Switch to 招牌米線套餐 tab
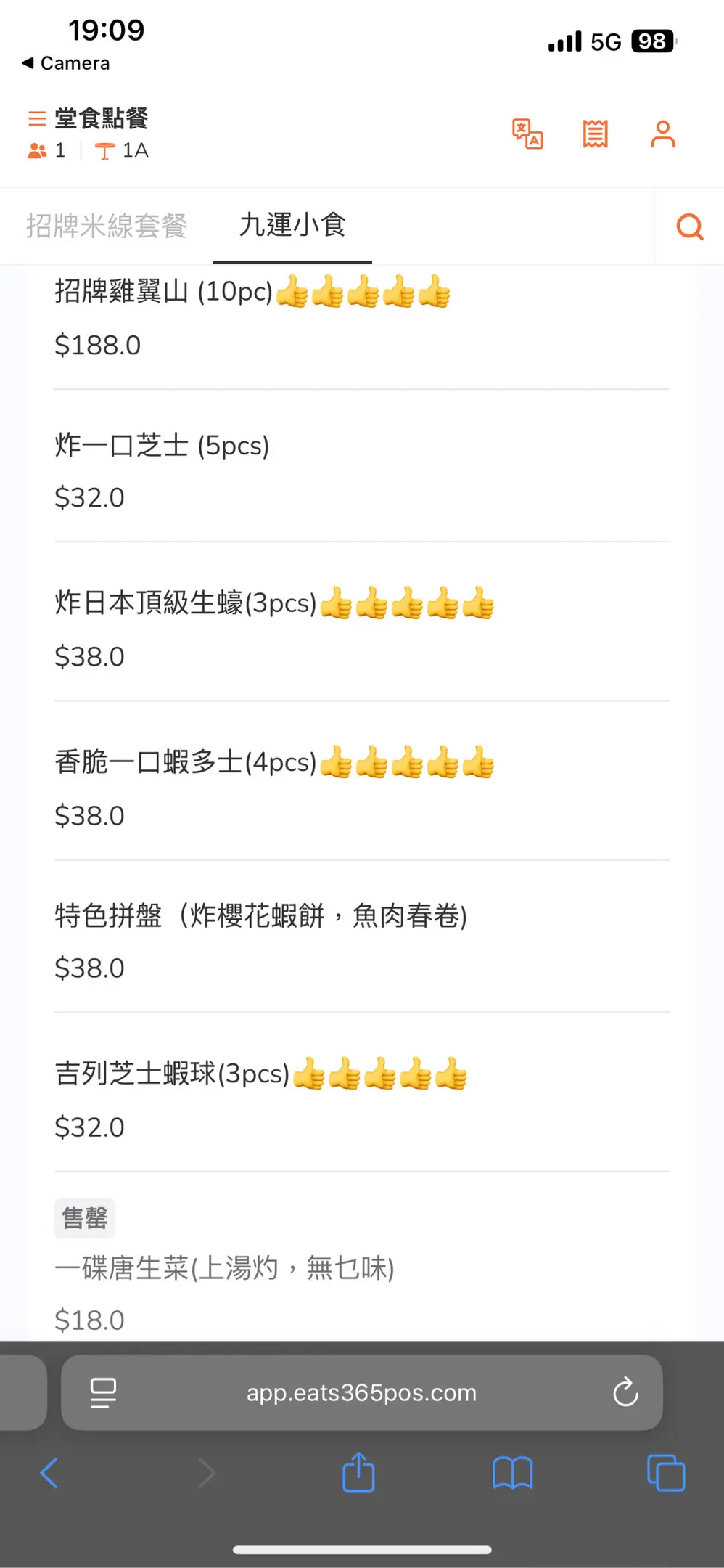This screenshot has width=724, height=1568. point(107,226)
